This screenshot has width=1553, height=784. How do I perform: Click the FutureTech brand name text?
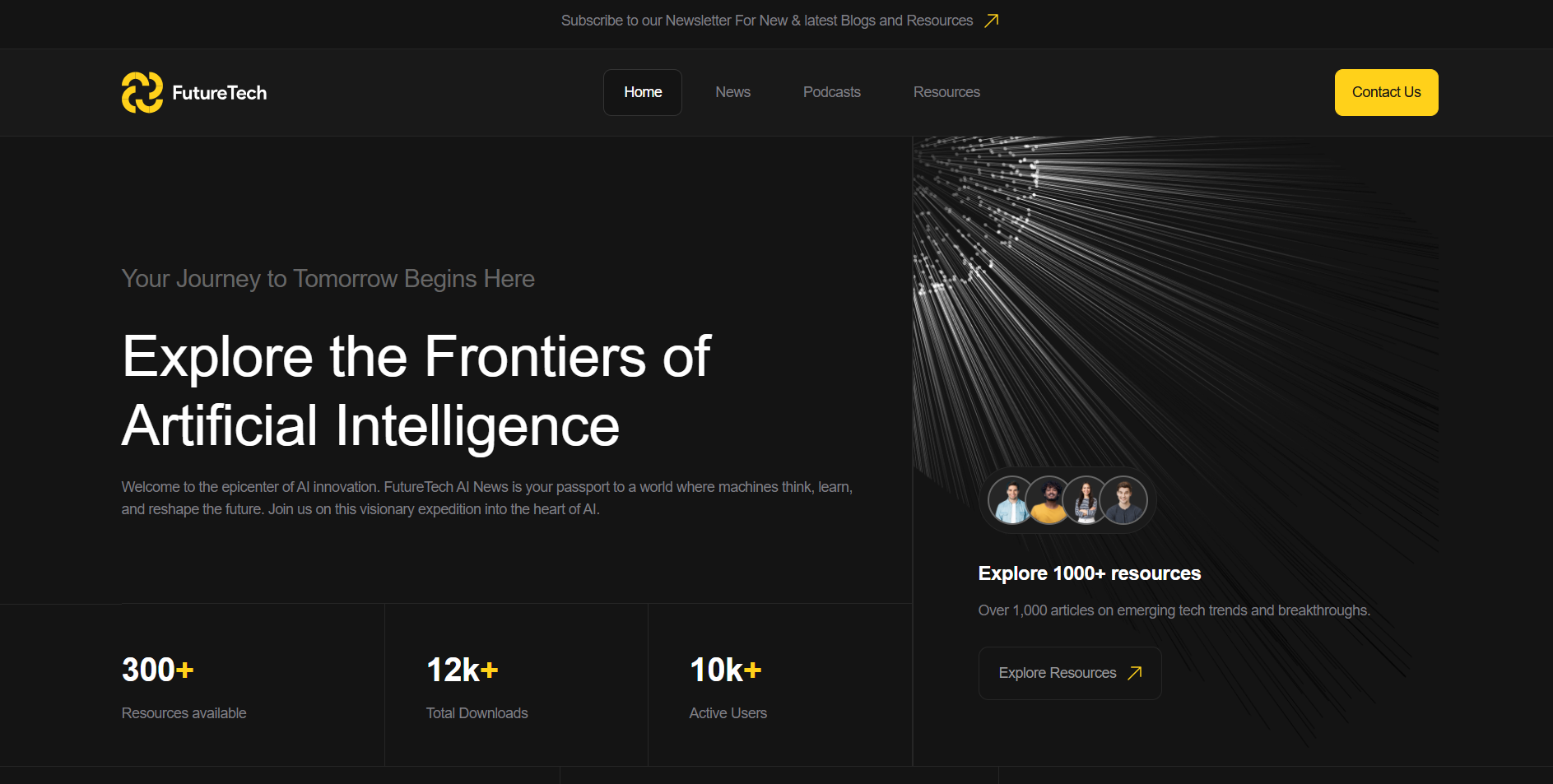click(220, 93)
